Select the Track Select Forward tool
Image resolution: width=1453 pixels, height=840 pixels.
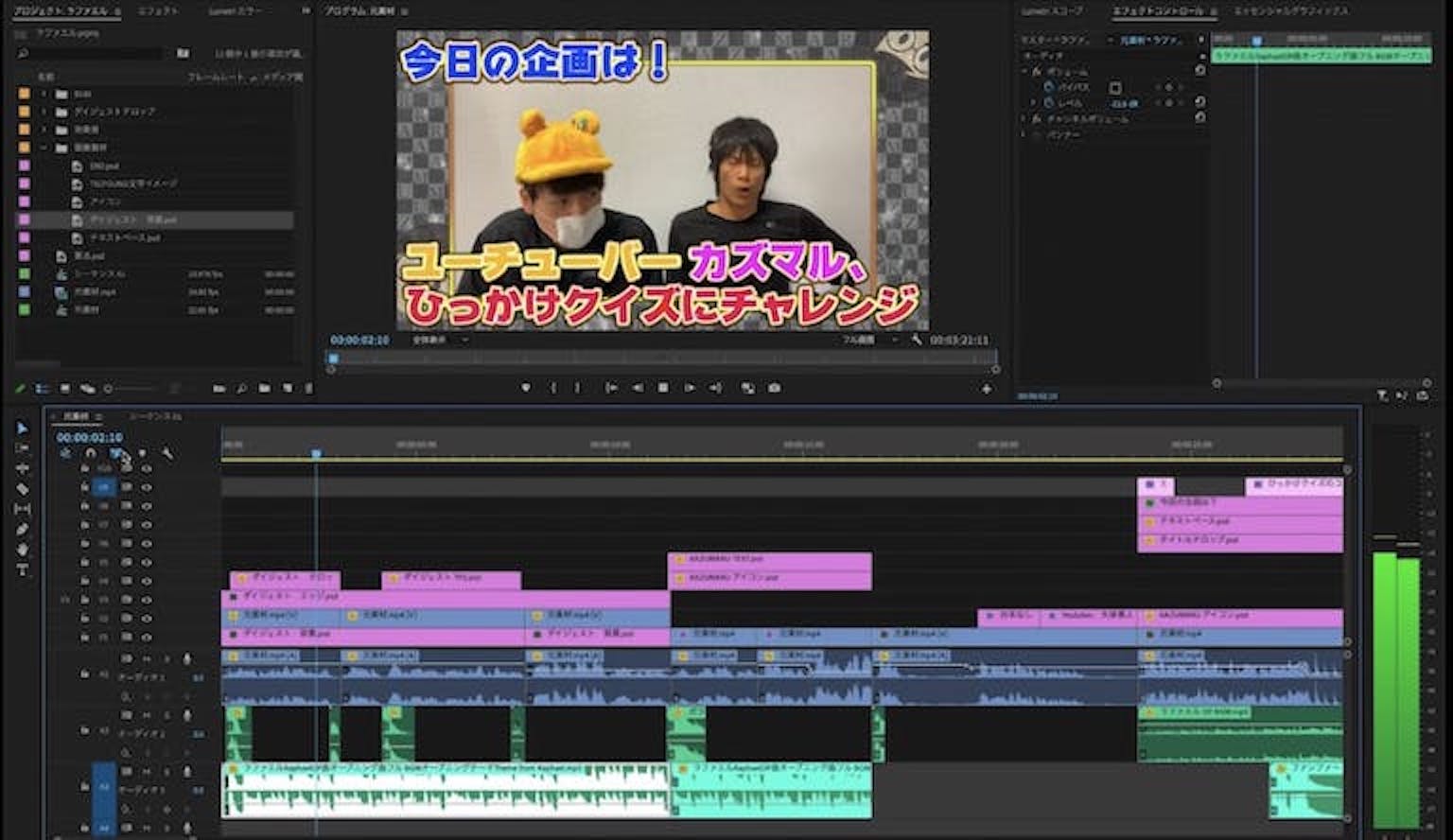(x=22, y=448)
